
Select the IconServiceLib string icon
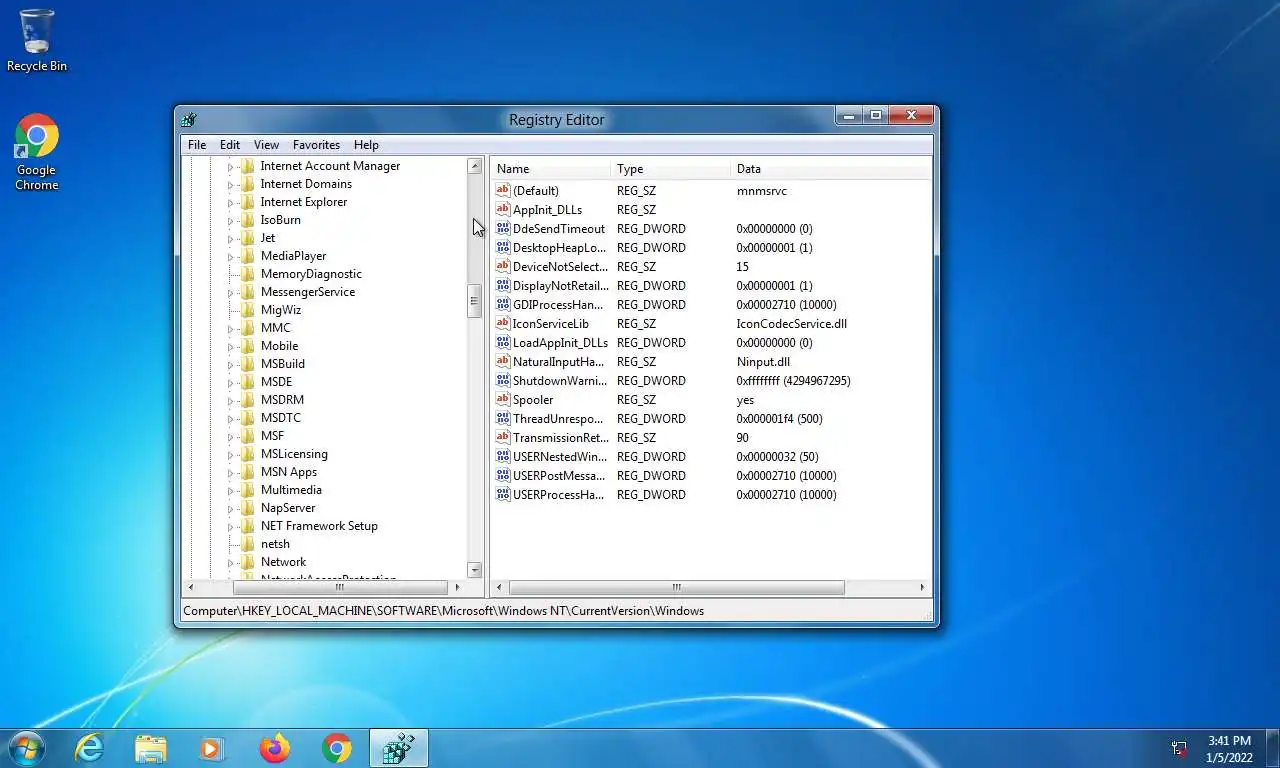pyautogui.click(x=503, y=323)
